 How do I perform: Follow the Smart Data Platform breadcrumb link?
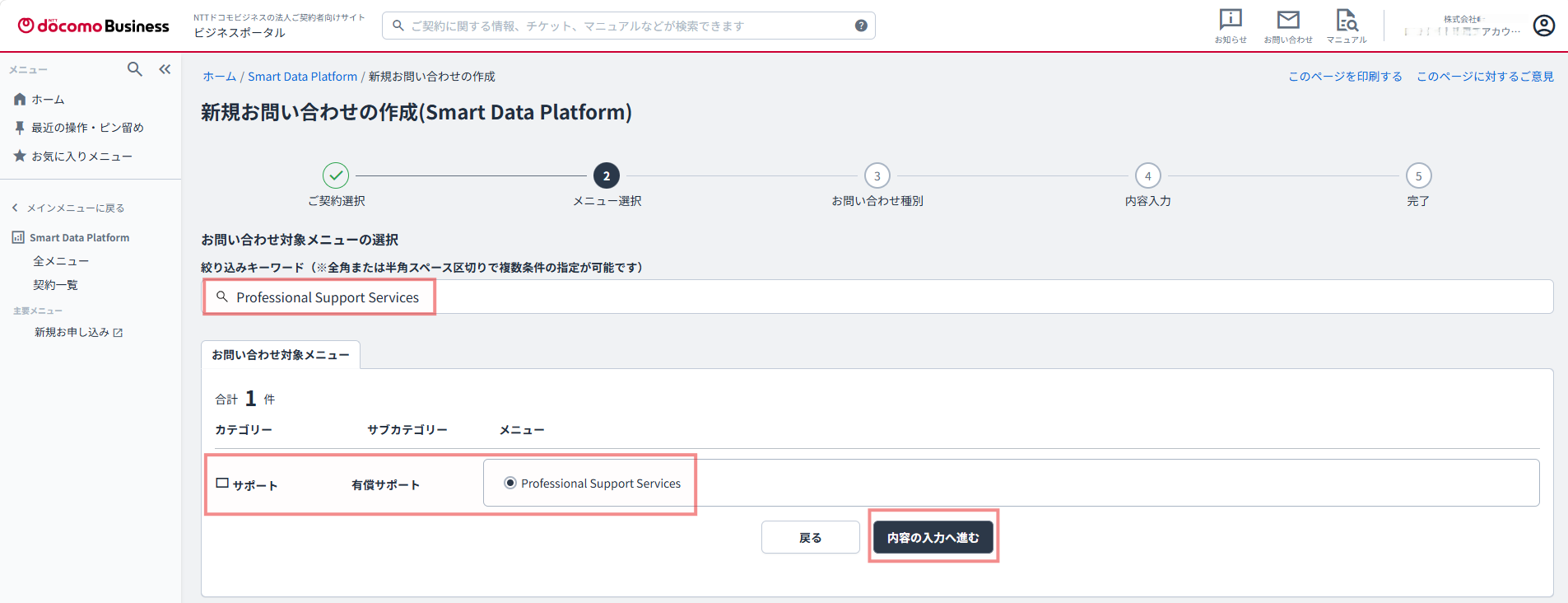click(x=303, y=77)
